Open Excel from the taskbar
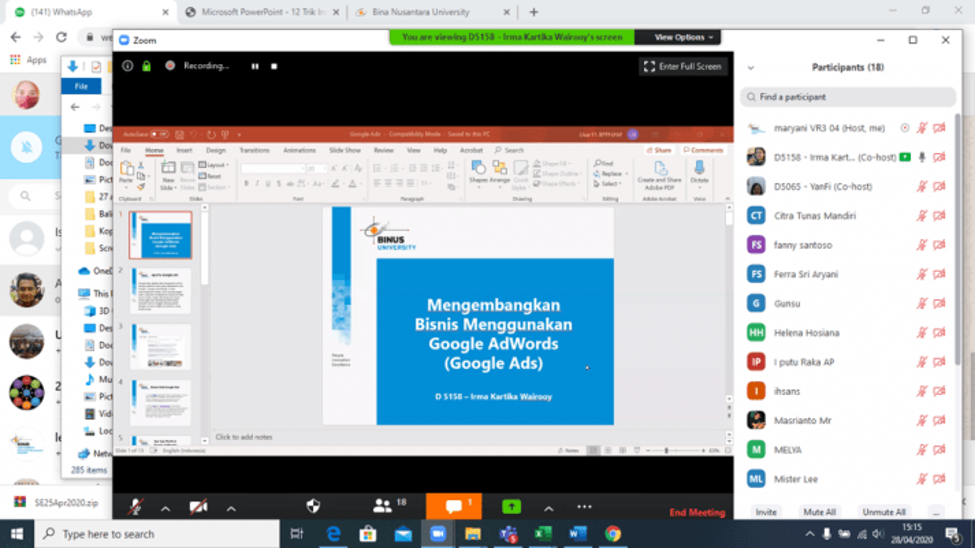 coord(542,534)
